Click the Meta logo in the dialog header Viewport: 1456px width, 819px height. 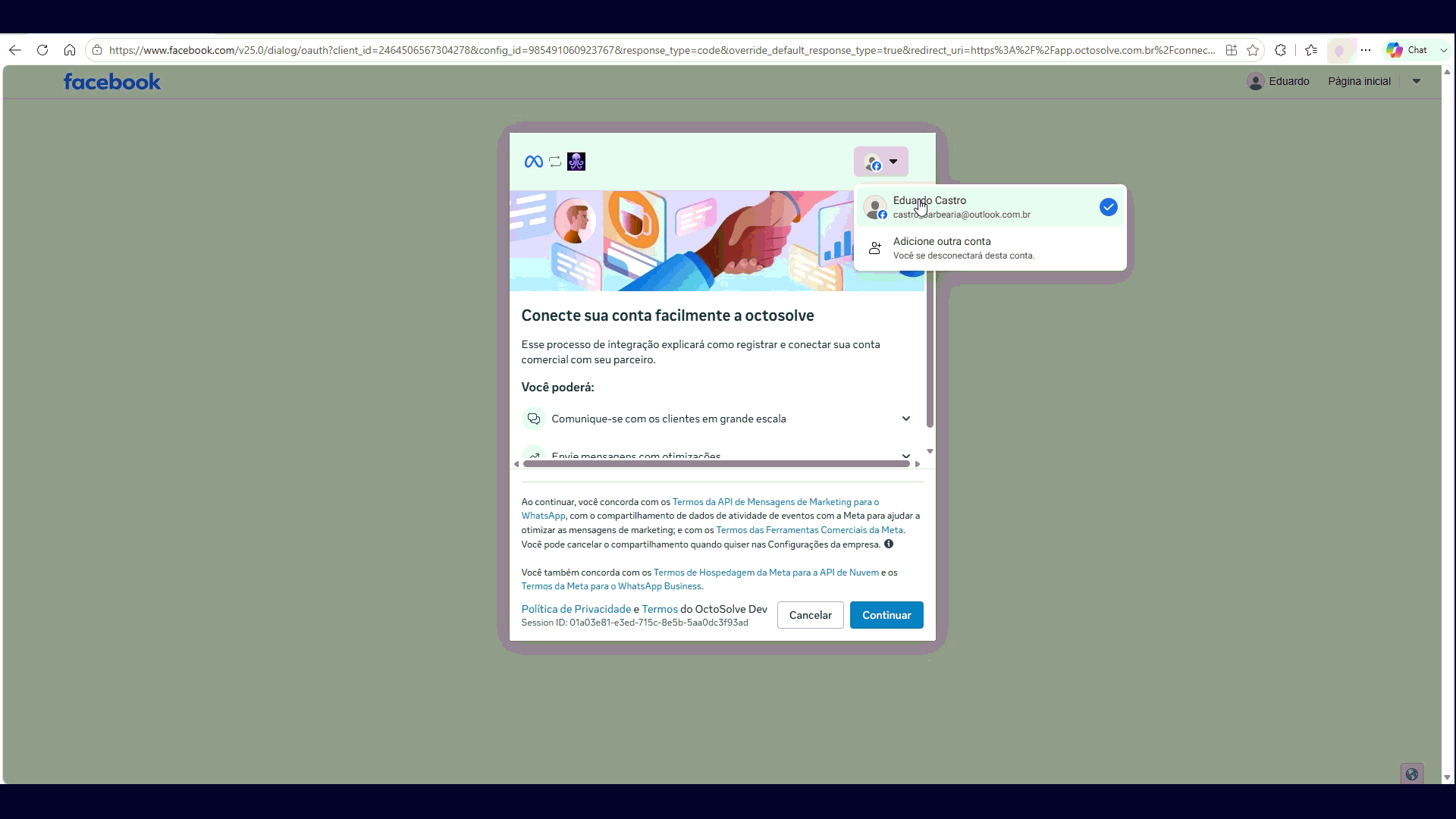tap(533, 162)
